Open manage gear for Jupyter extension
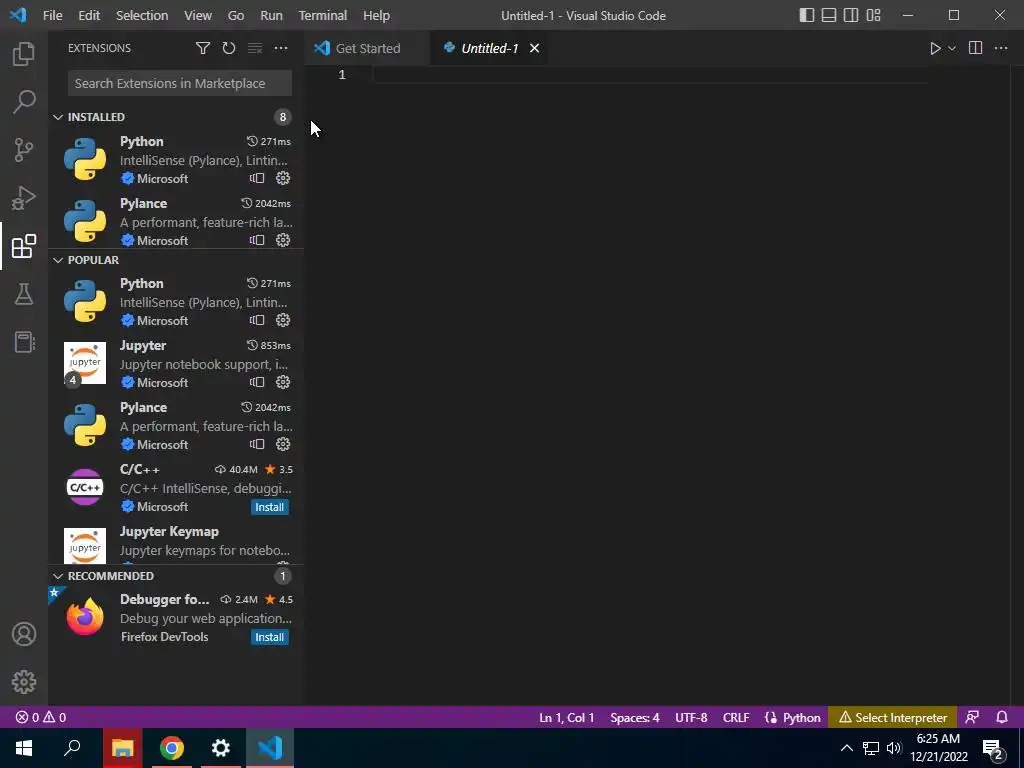Screen dimensions: 1024x768 (x=283, y=382)
